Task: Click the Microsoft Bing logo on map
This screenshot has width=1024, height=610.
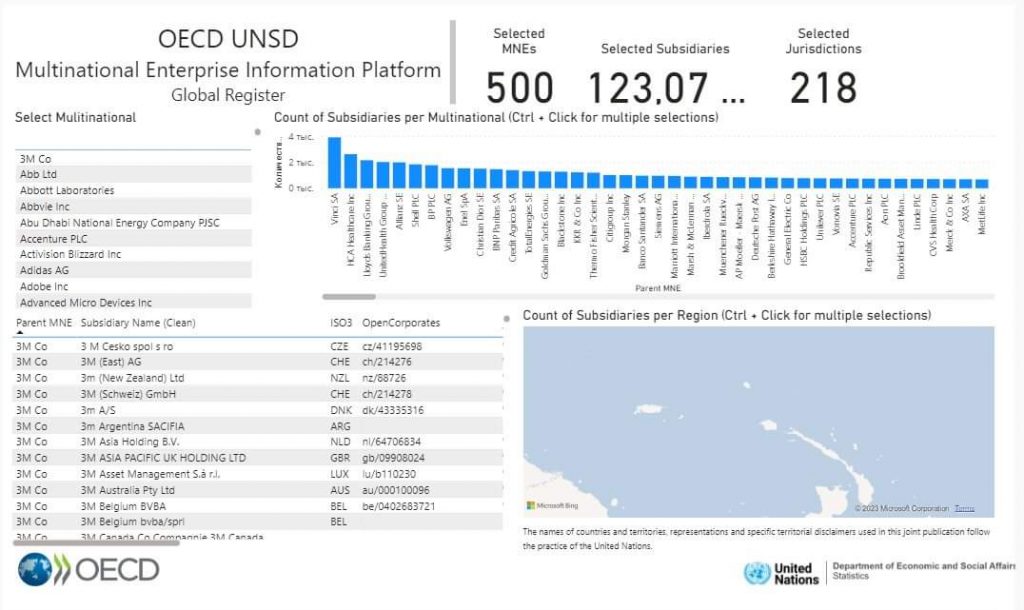Action: coord(552,506)
